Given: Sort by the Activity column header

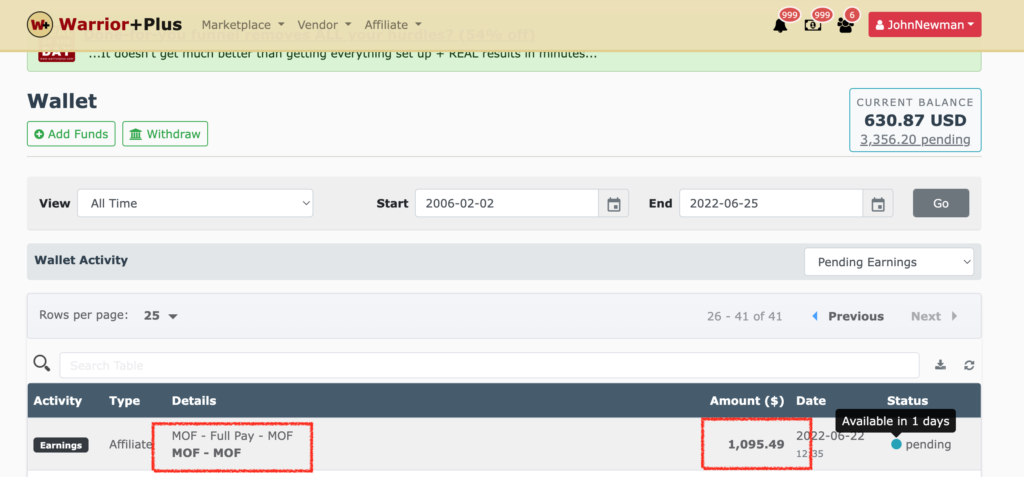Looking at the screenshot, I should (x=57, y=401).
